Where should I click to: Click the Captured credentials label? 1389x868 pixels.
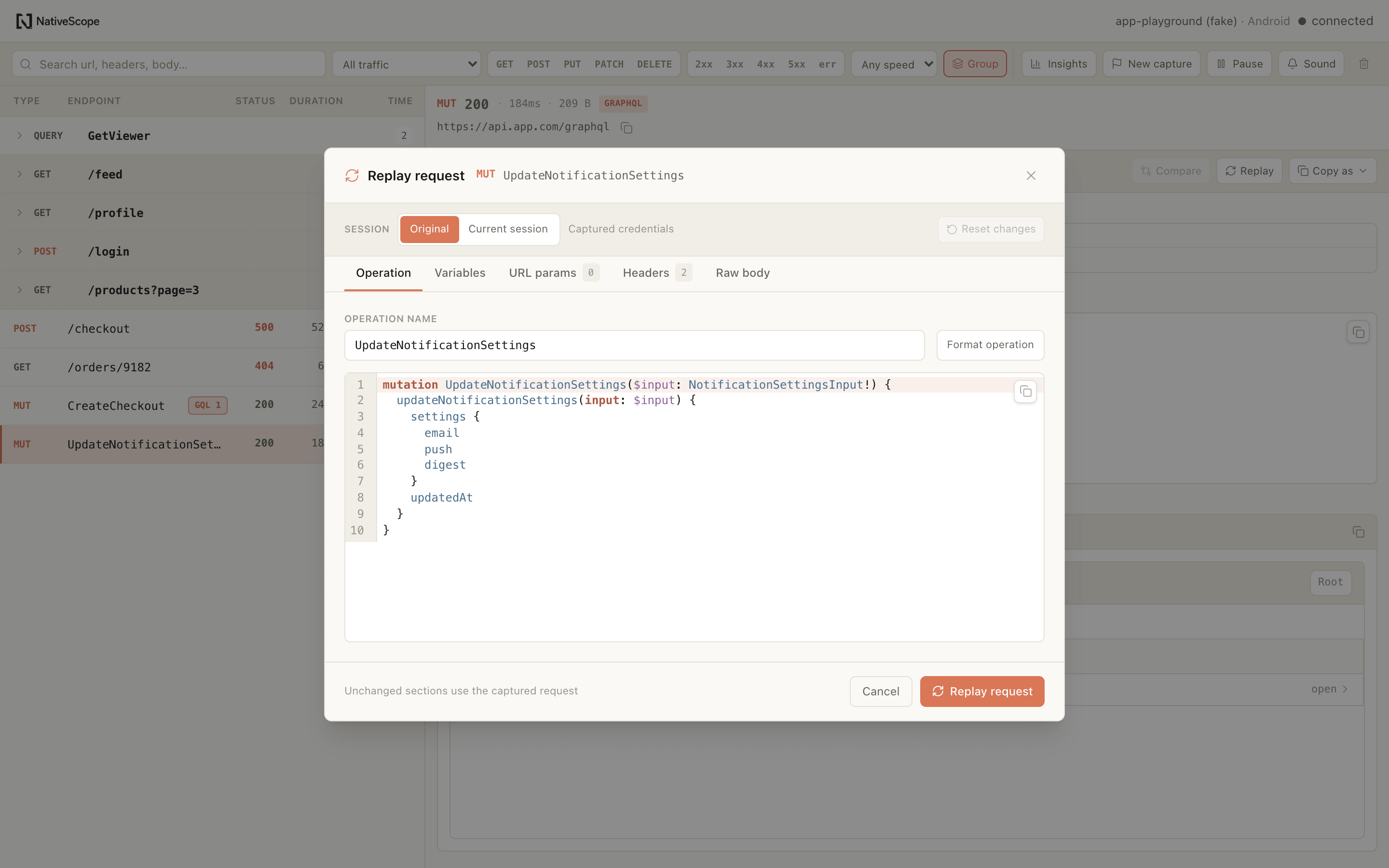click(x=620, y=229)
